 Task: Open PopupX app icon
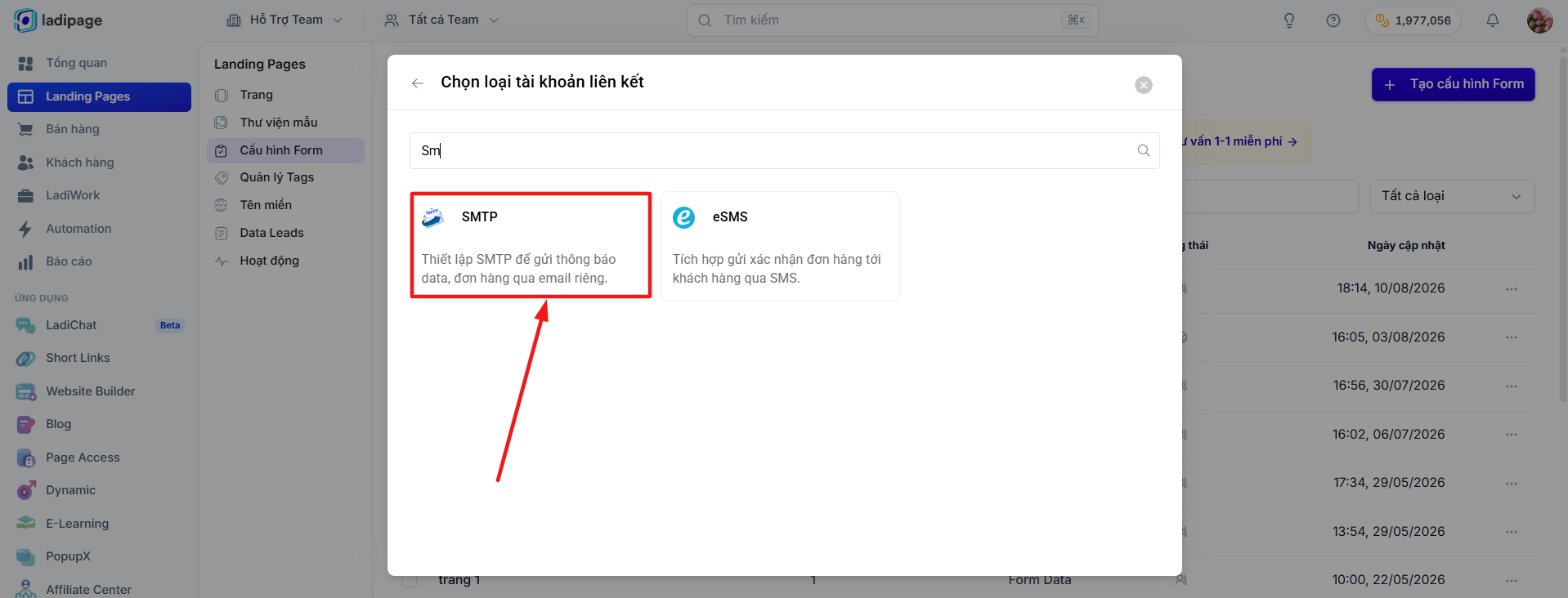[25, 556]
